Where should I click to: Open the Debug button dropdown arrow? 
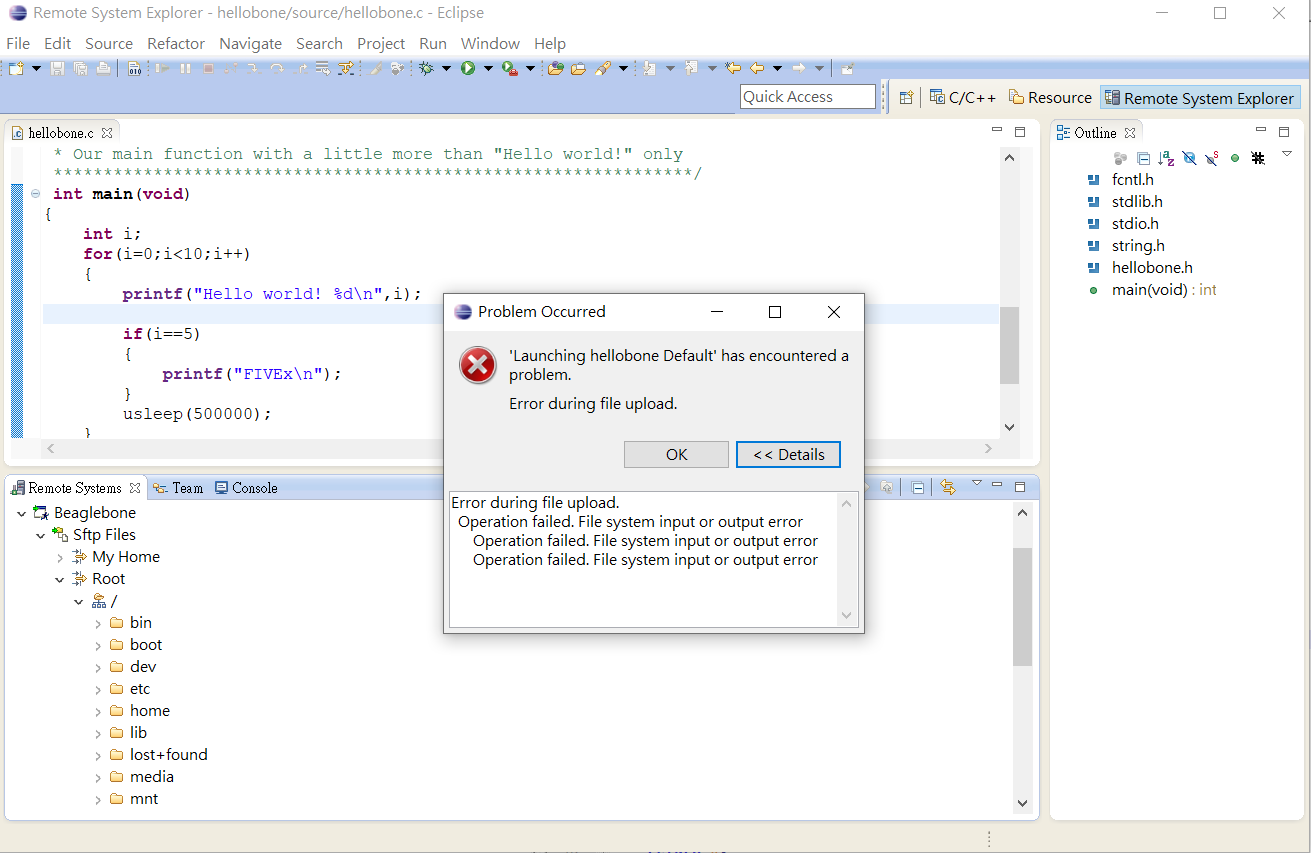click(x=446, y=68)
